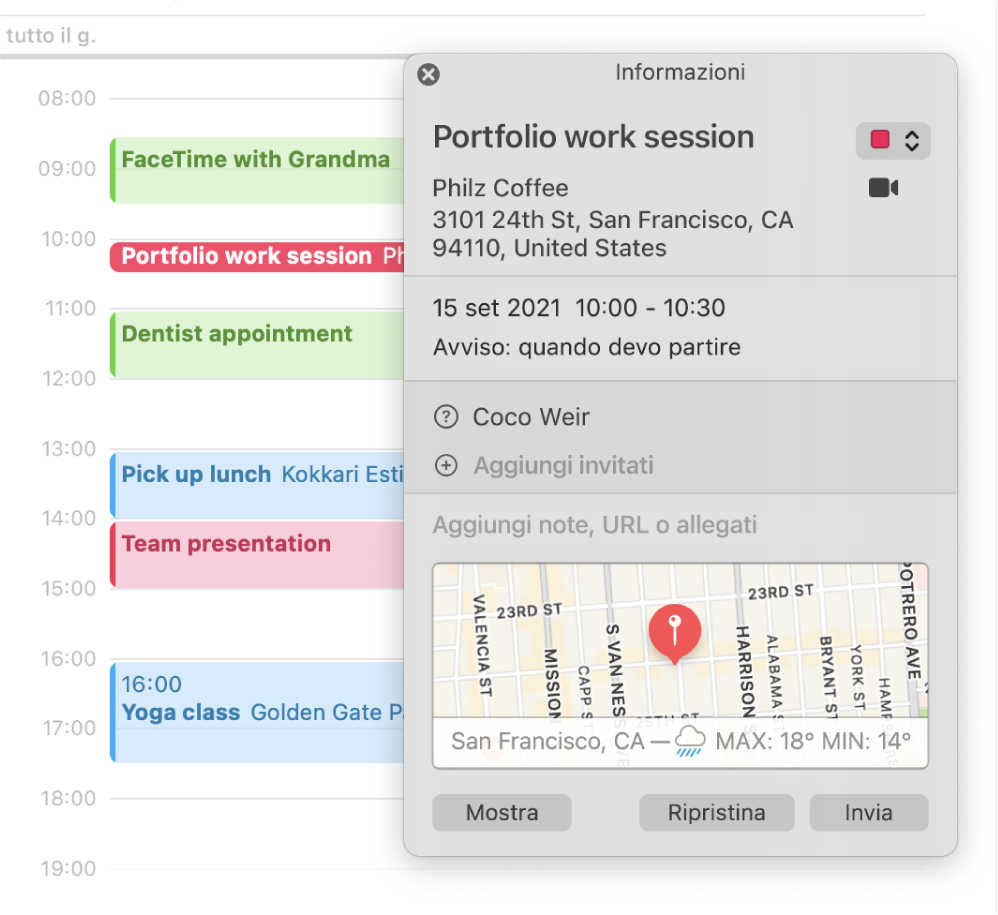Click the Invia button
This screenshot has height=915, width=998.
(x=869, y=813)
